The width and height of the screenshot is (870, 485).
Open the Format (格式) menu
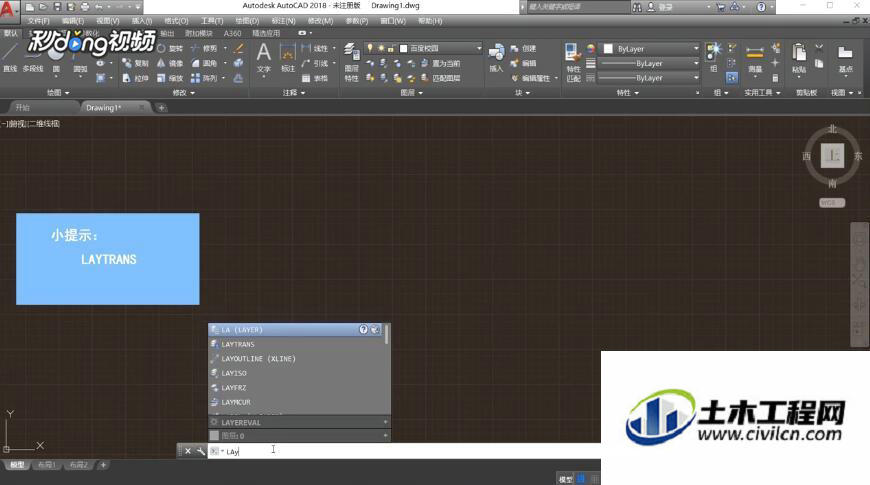pyautogui.click(x=176, y=20)
